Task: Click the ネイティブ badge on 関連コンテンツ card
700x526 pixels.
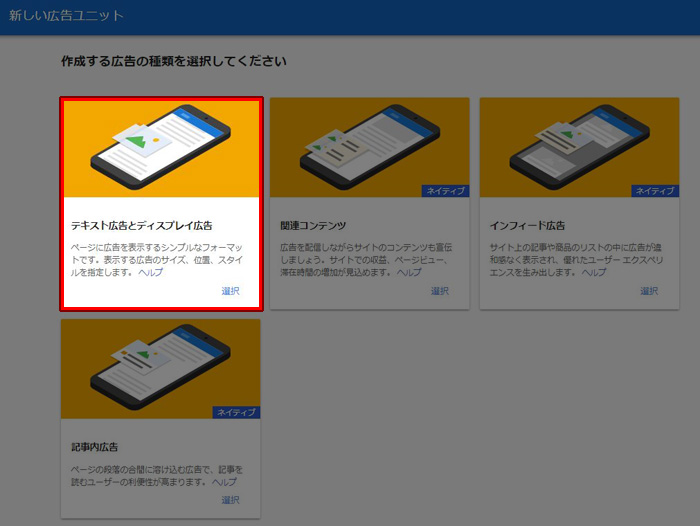Action: pos(446,191)
